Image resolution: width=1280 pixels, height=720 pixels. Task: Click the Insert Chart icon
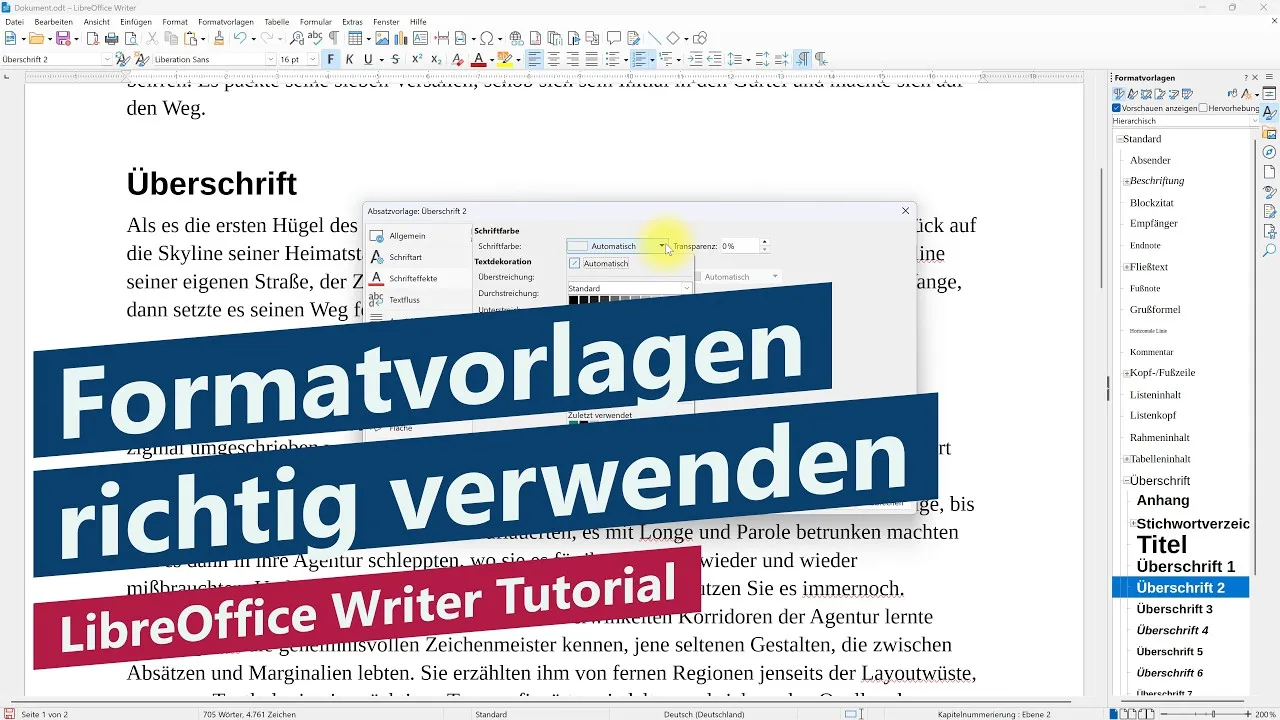(x=400, y=38)
